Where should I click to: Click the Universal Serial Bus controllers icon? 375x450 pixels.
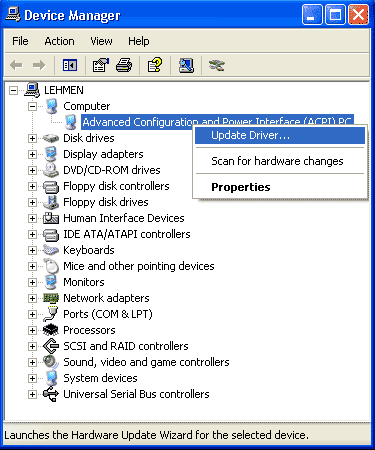[x=51, y=394]
